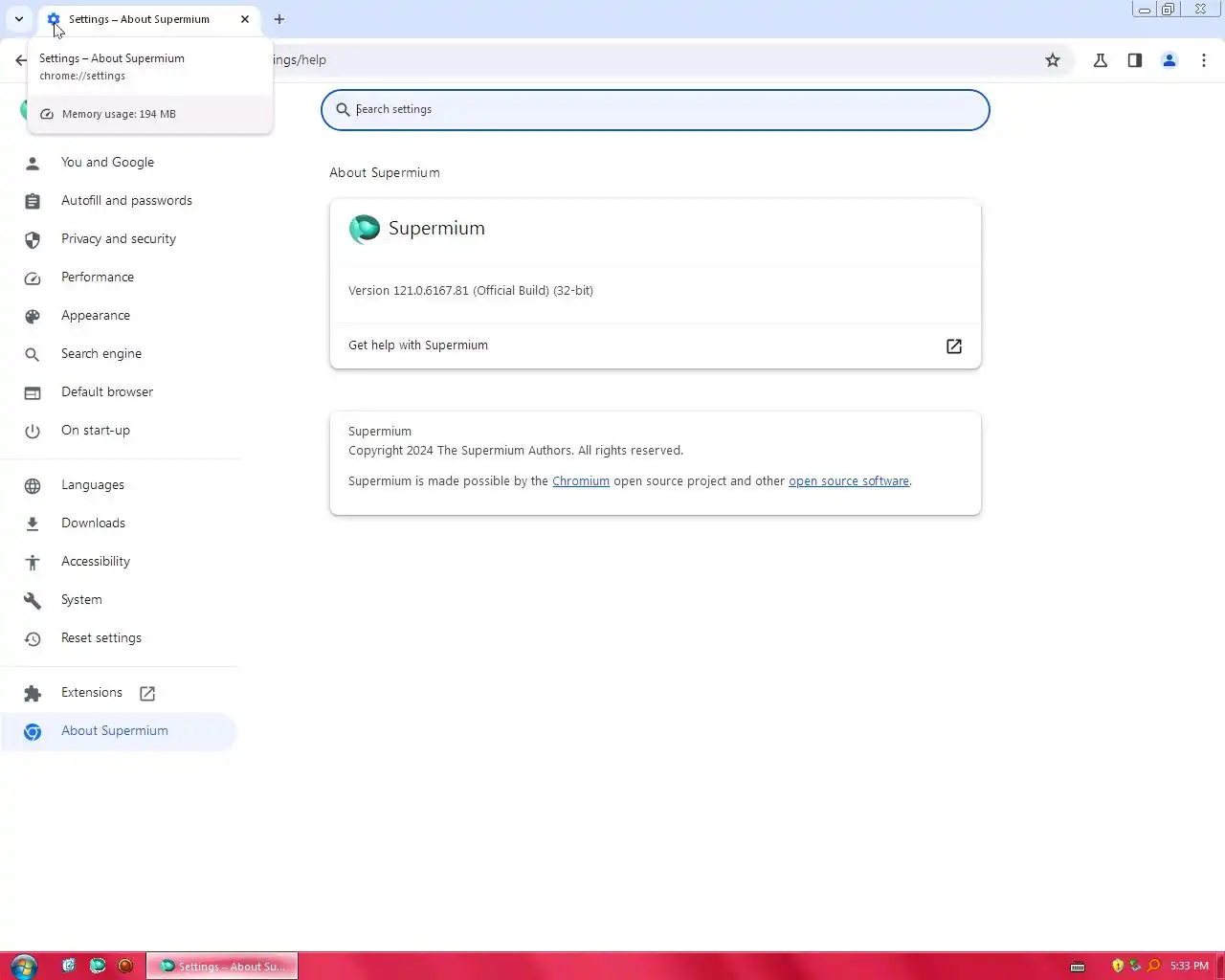Open the Windows Start button
The width and height of the screenshot is (1225, 980).
pyautogui.click(x=23, y=966)
